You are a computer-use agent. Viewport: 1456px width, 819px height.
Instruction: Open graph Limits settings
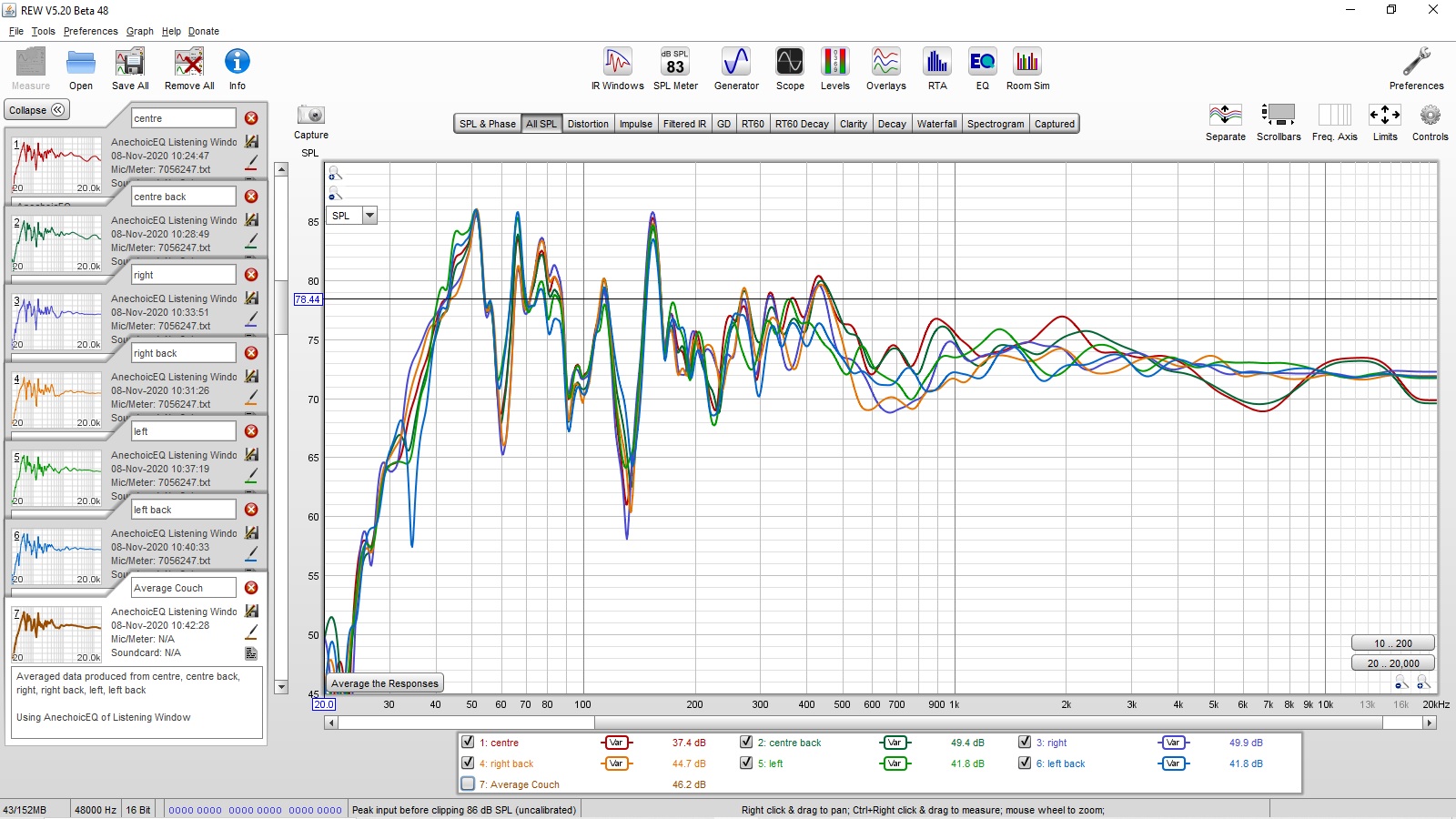pos(1385,122)
